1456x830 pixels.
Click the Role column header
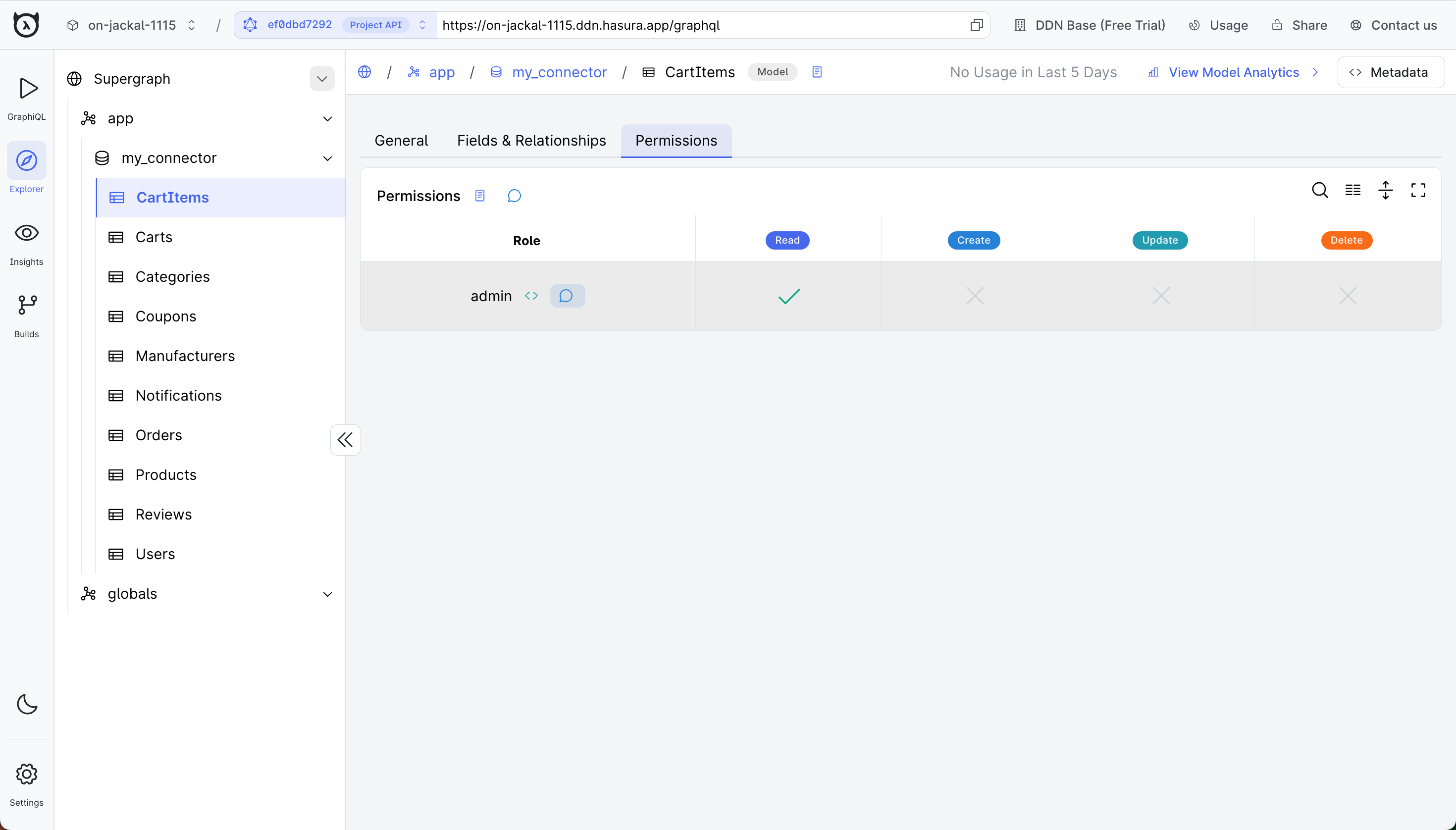pyautogui.click(x=526, y=241)
